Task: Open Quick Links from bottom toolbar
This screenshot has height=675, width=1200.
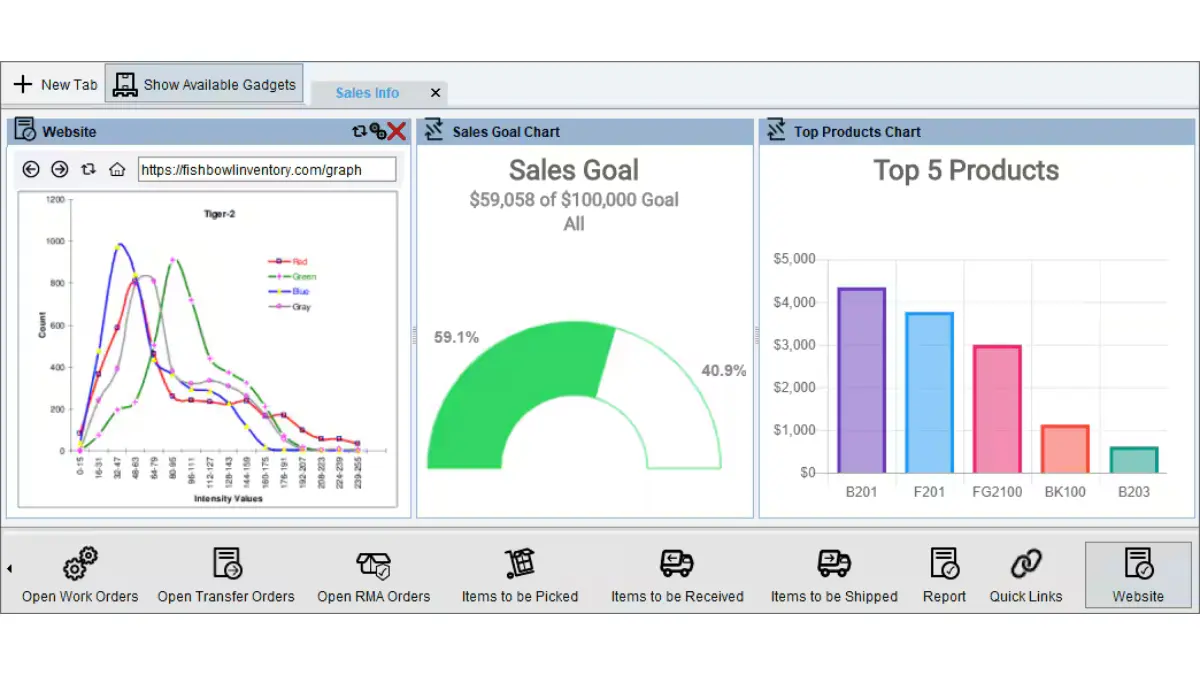Action: point(1025,575)
